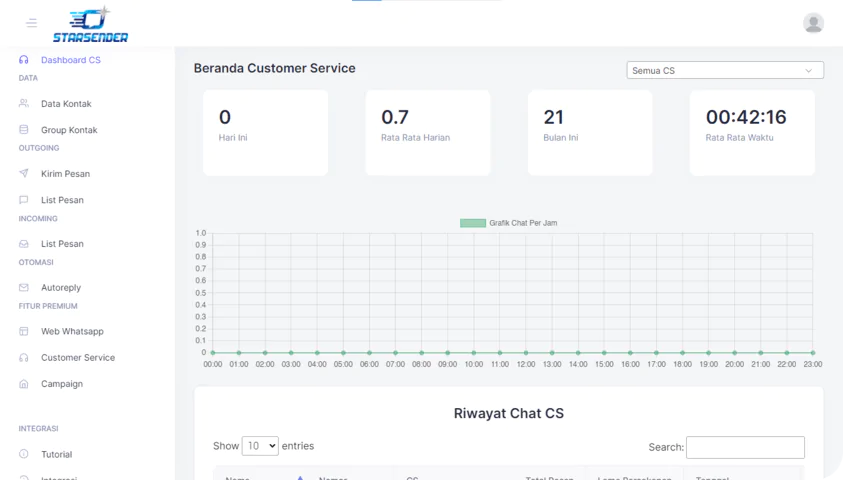
Task: Click the Dashboard CS headset icon
Action: [24, 60]
